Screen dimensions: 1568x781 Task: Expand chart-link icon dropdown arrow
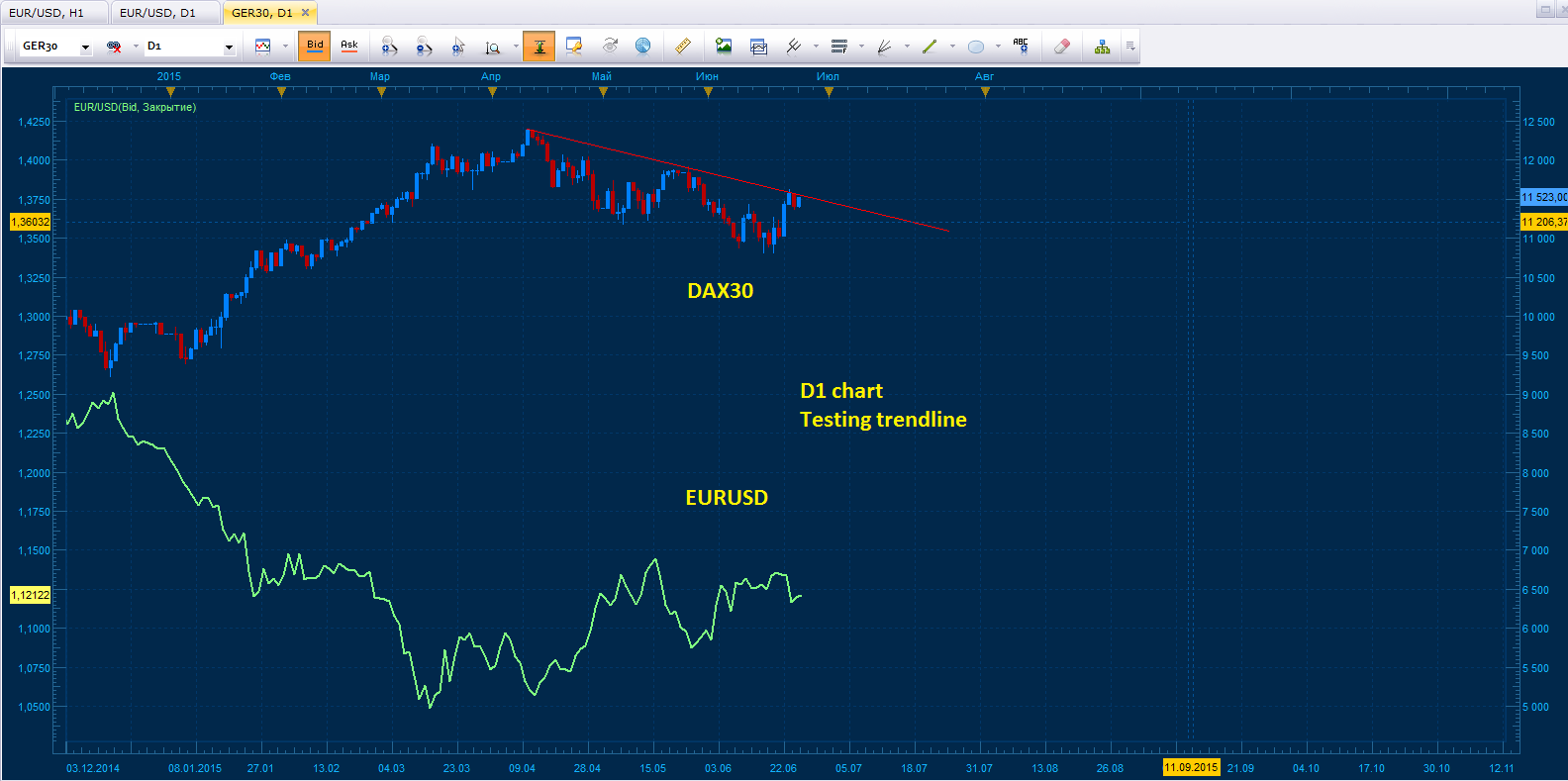pos(136,47)
